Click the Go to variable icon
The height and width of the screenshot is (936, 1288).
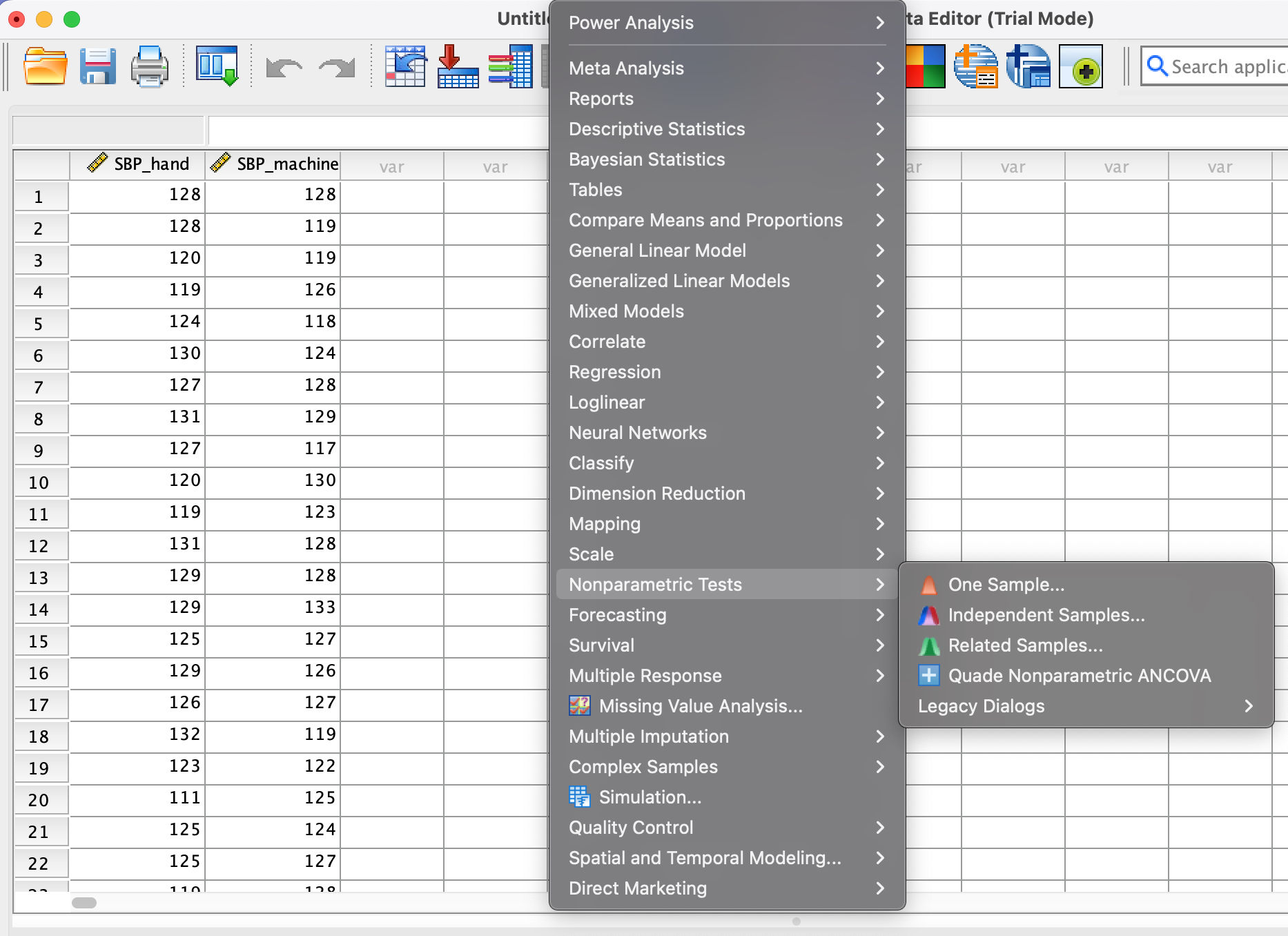pyautogui.click(x=458, y=67)
